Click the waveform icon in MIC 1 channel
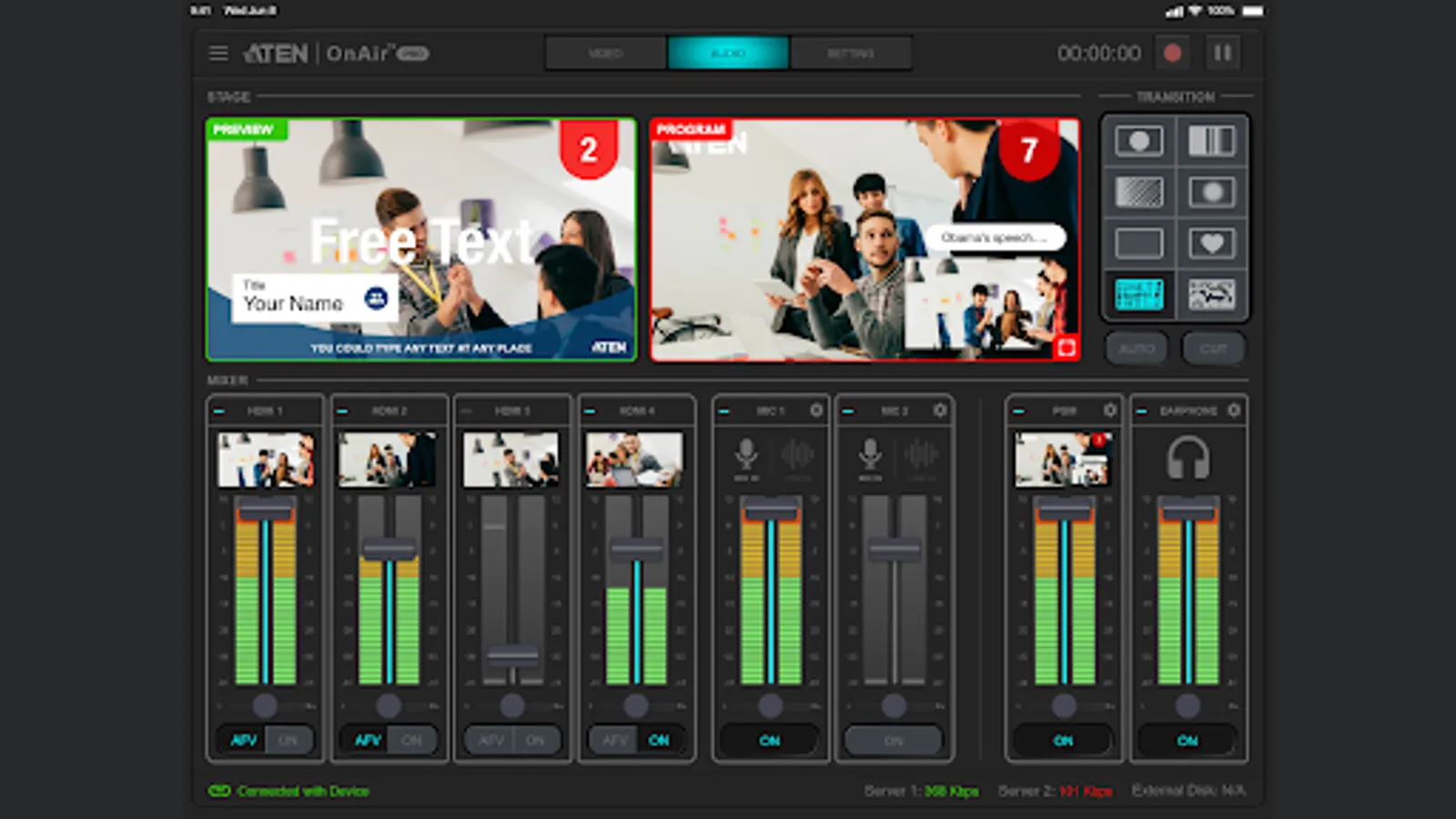Screen dimensions: 1456x819 797,455
